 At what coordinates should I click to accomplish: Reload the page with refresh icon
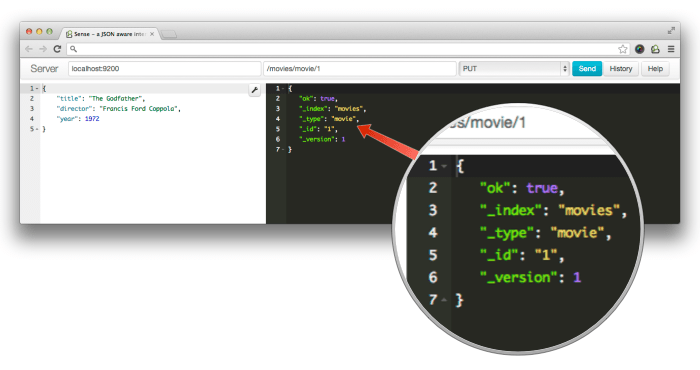coord(57,49)
